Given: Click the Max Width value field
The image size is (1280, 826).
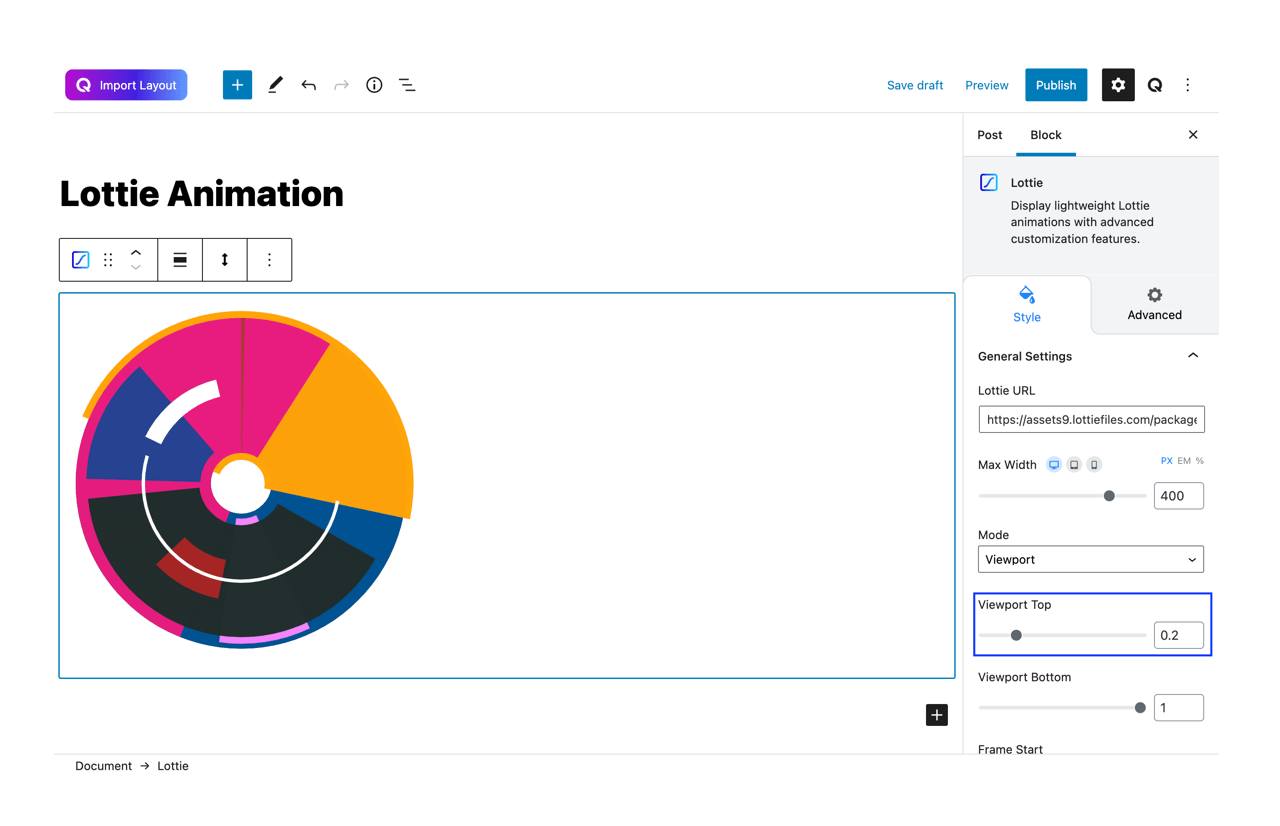Looking at the screenshot, I should pos(1179,496).
